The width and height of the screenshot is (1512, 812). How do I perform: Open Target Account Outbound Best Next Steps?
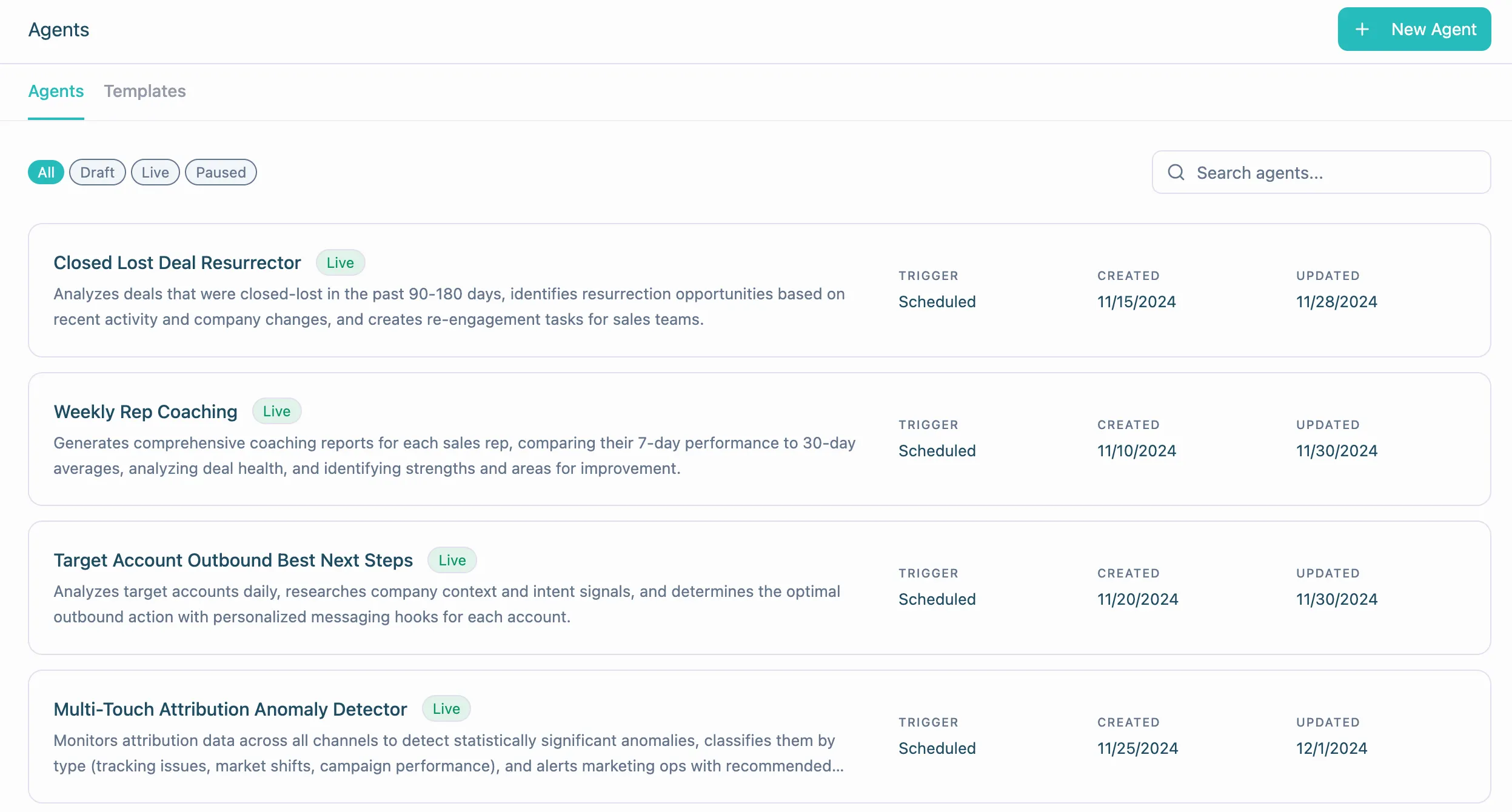233,561
